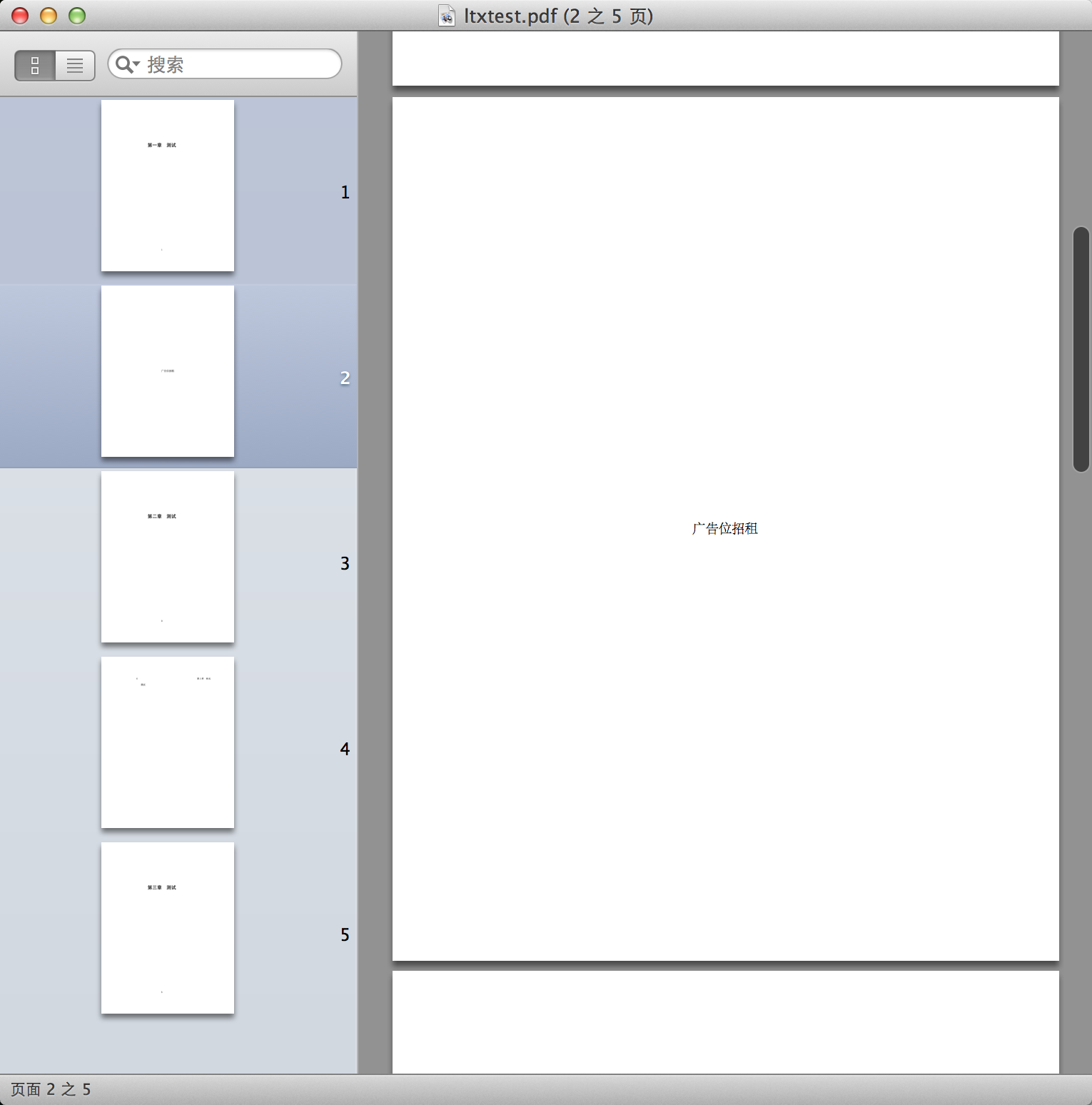Go to the page 5 thumbnail 第三章
This screenshot has height=1105, width=1092.
coord(168,928)
